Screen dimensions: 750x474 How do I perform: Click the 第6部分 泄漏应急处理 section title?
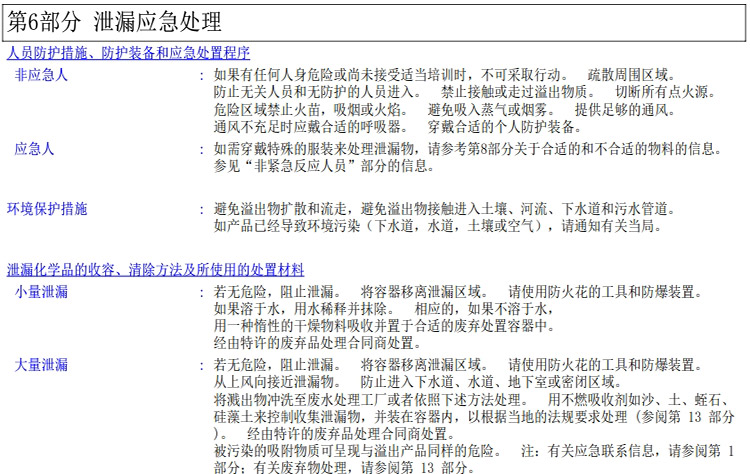click(114, 21)
